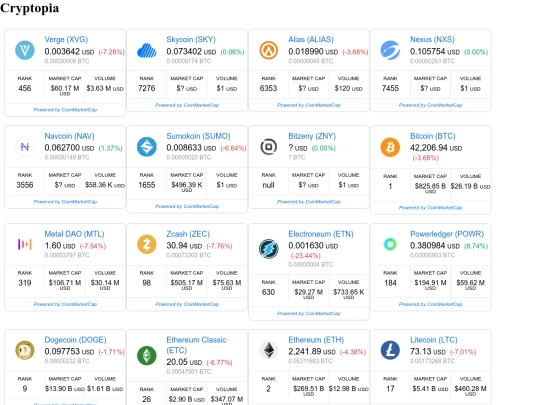Open the Bitzeny (ZNY) title link
Image resolution: width=540 pixels, height=405 pixels.
coord(312,136)
